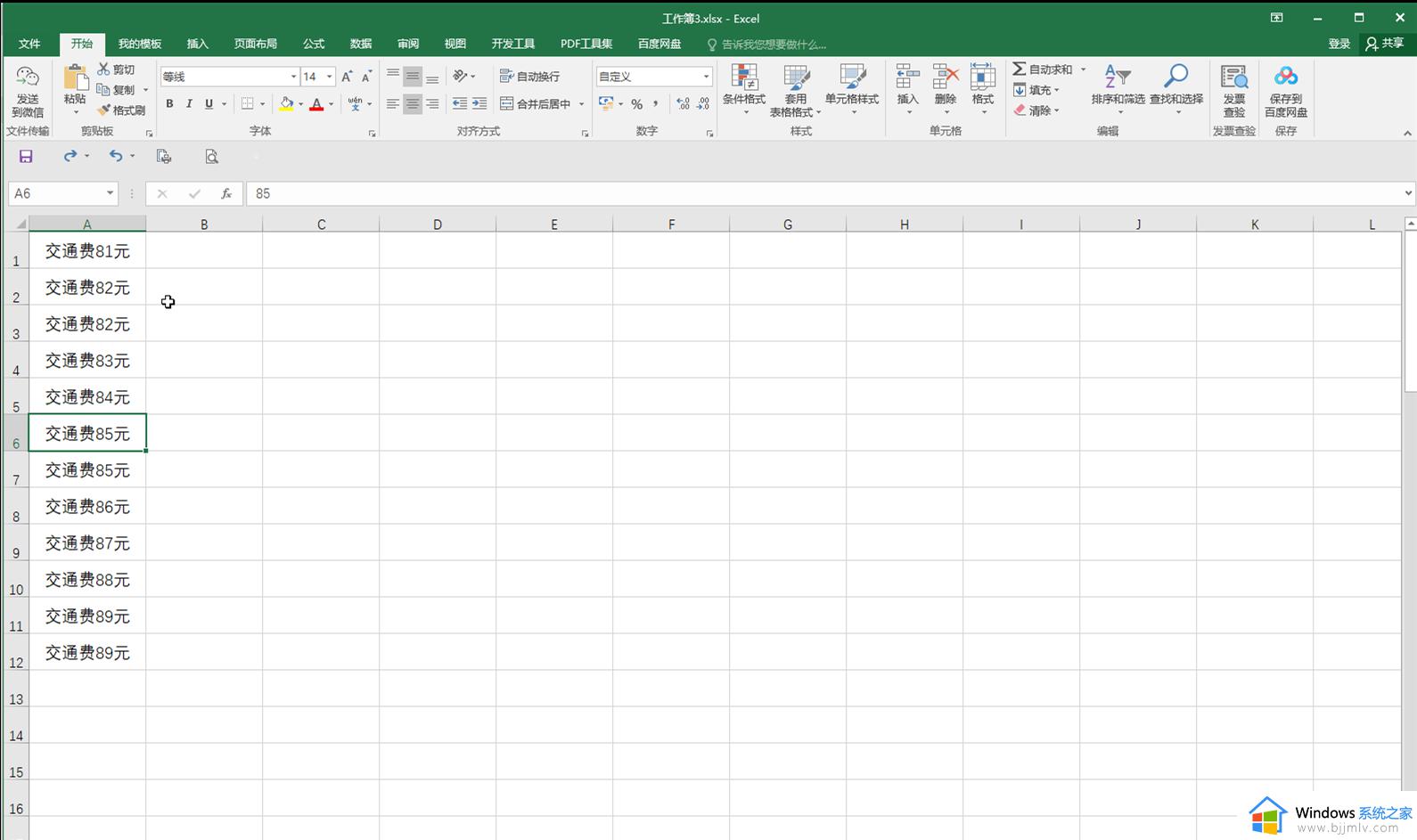Open the 文件 File tab
1417x840 pixels.
(29, 44)
